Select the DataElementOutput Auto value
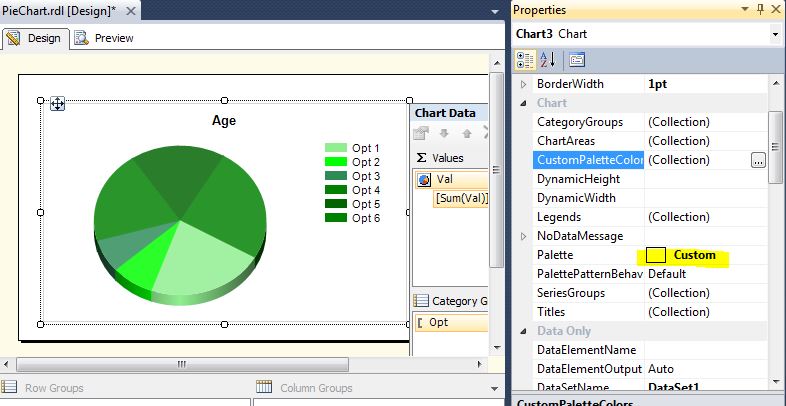This screenshot has width=786, height=406. [x=661, y=369]
